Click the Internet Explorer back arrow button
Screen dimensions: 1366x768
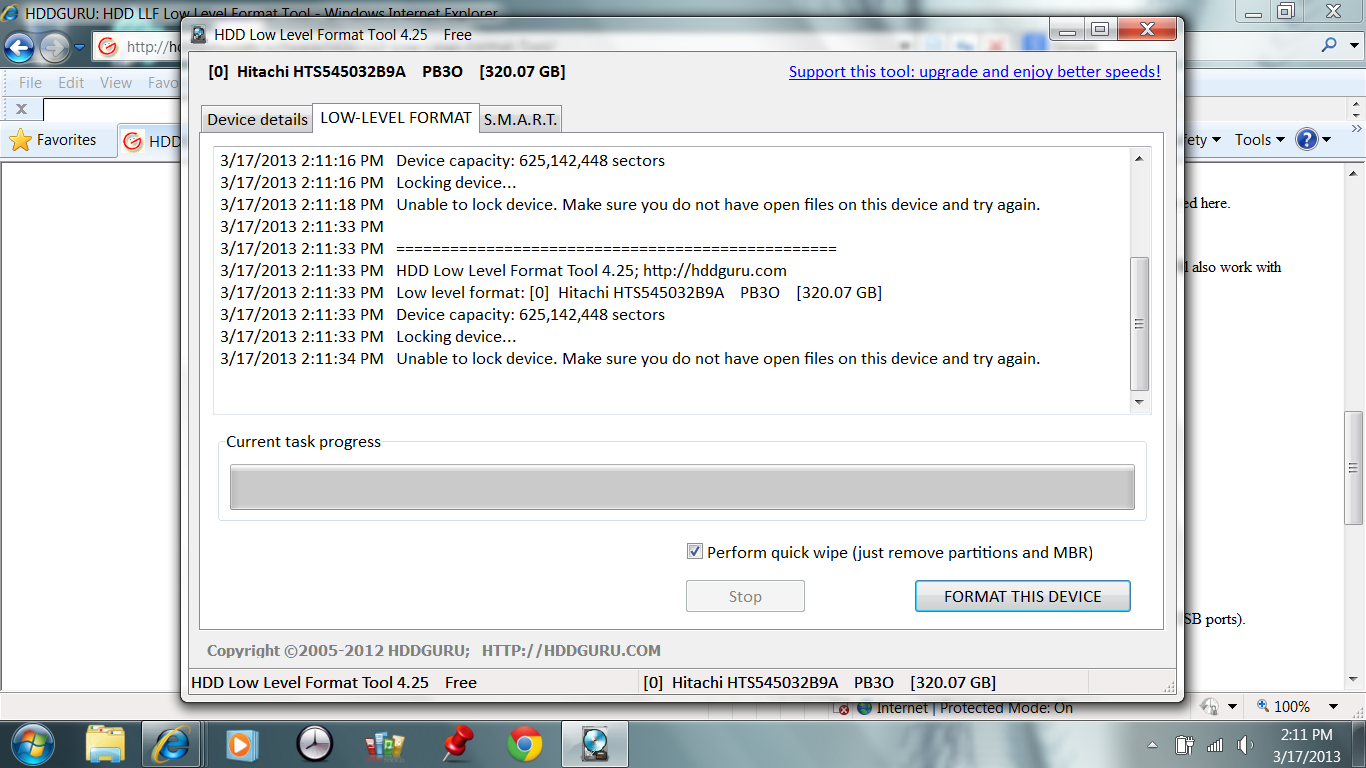20,47
